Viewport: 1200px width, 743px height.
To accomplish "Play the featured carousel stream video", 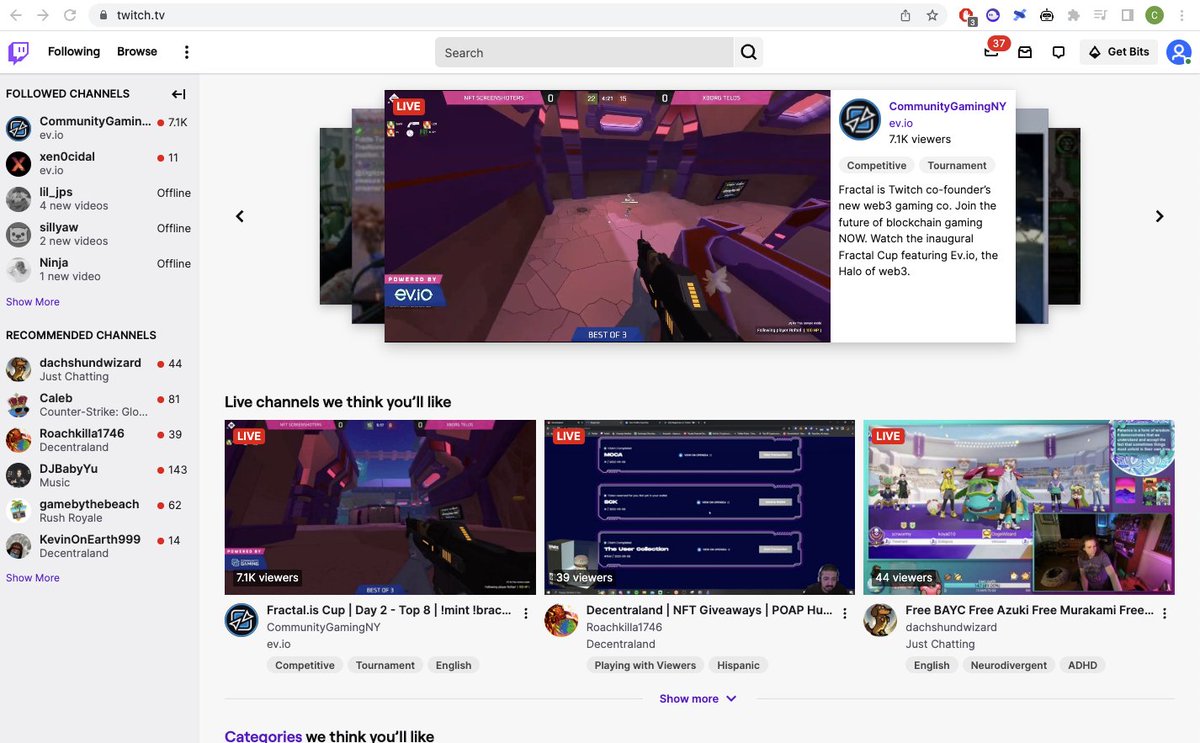I will pyautogui.click(x=607, y=216).
